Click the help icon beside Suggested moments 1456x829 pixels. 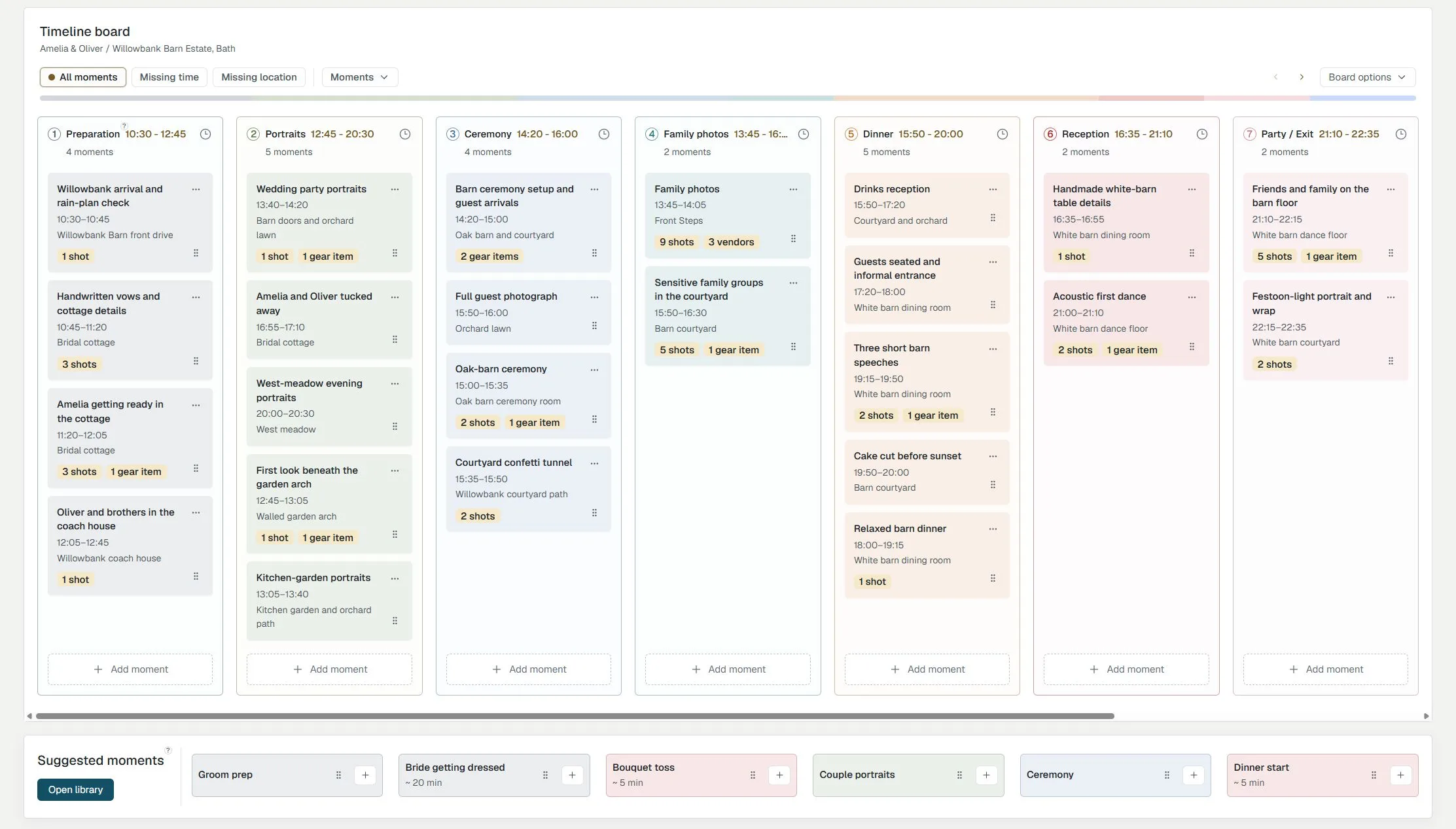click(x=168, y=750)
